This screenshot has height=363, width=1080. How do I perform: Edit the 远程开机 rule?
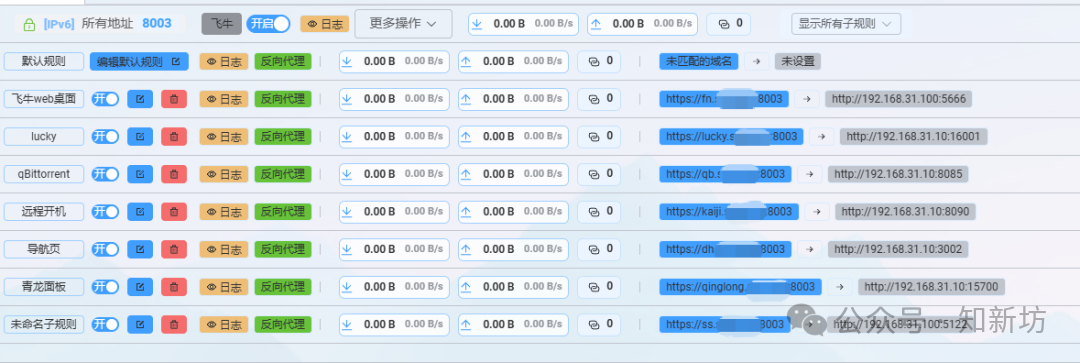tap(140, 211)
